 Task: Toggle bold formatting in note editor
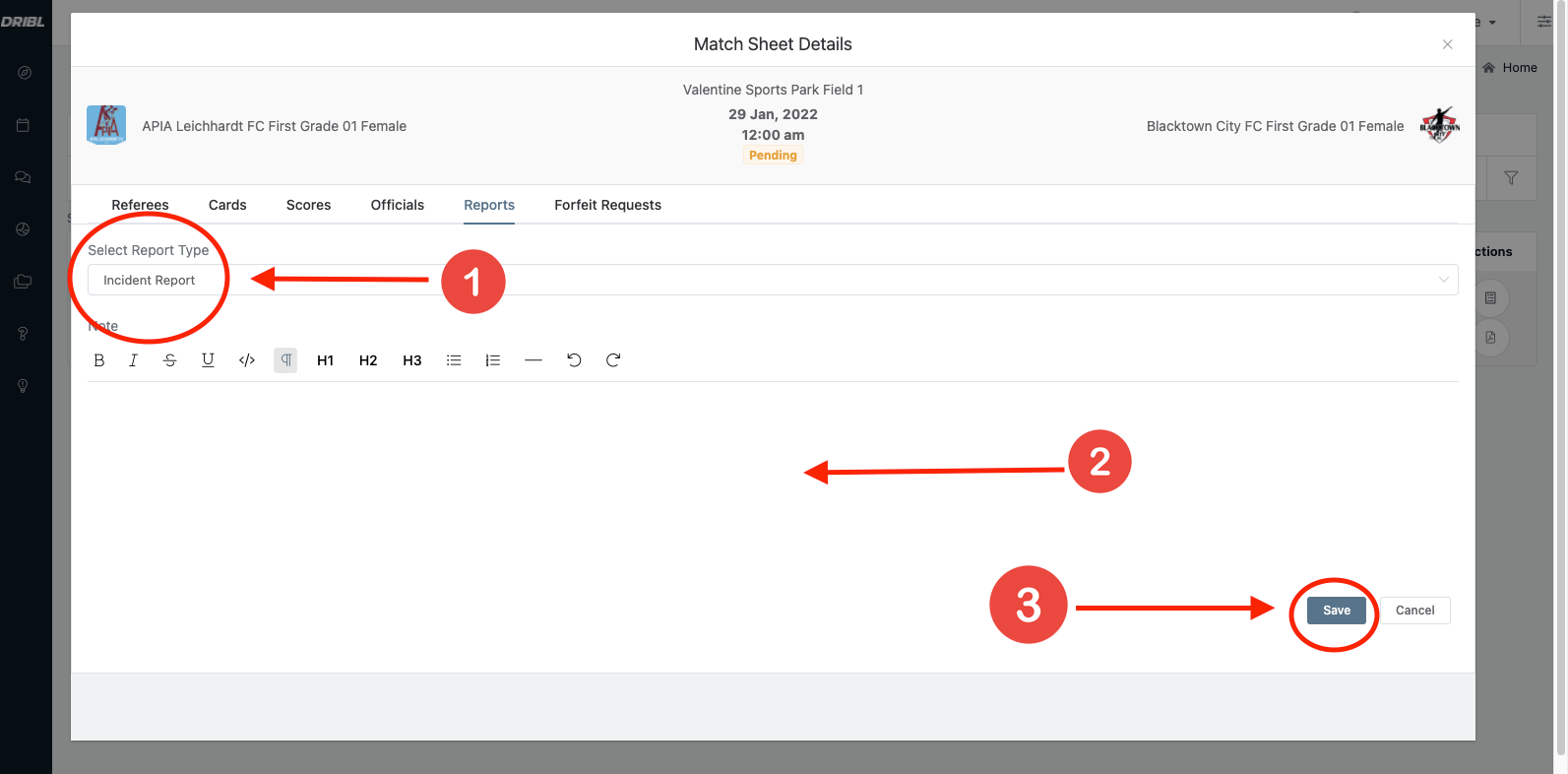99,360
